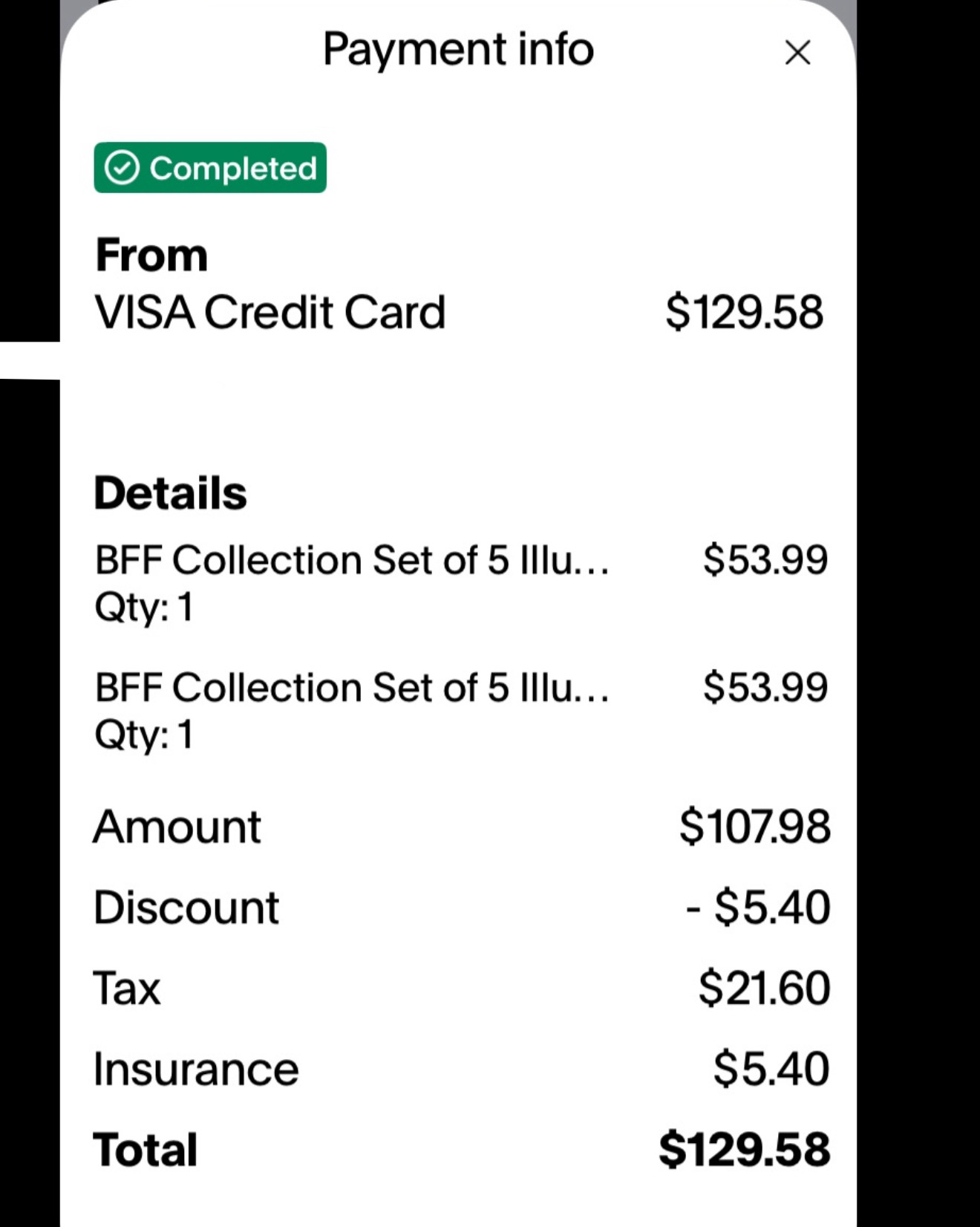Image resolution: width=980 pixels, height=1227 pixels.
Task: Tap the From heading
Action: (x=151, y=256)
